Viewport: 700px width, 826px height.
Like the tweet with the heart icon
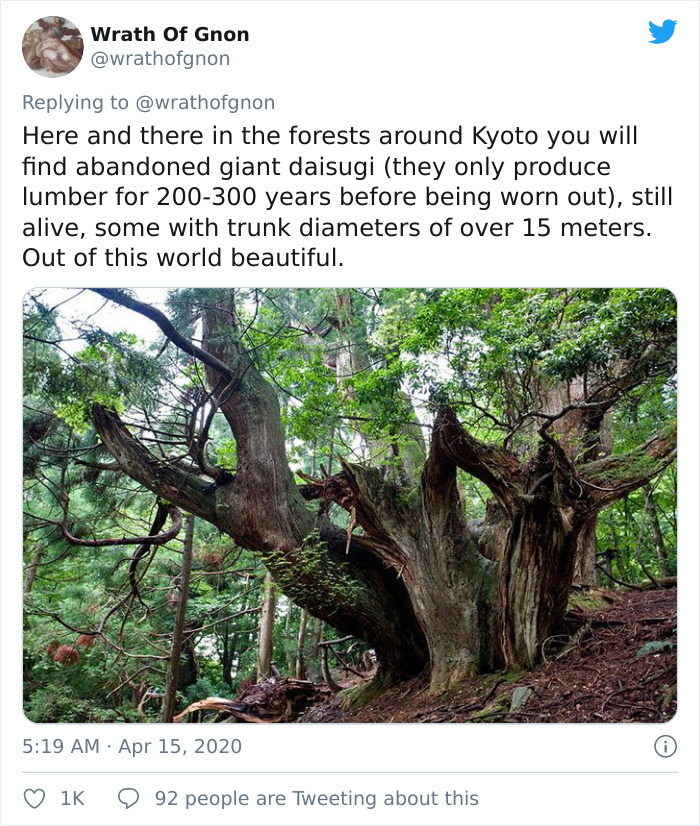click(x=36, y=794)
